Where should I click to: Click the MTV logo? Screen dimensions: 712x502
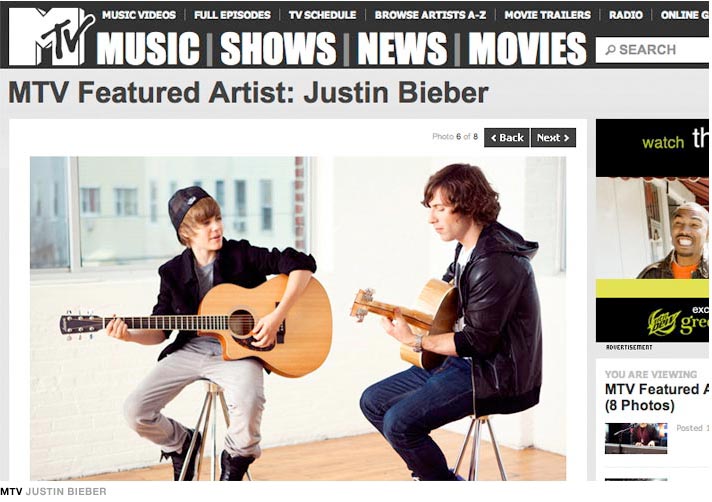[x=51, y=36]
